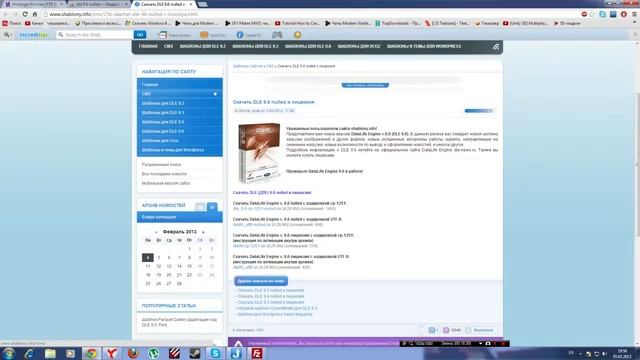Screen dimensions: 640x360
Task: Open the CMS item in top menu
Action: click(168, 47)
